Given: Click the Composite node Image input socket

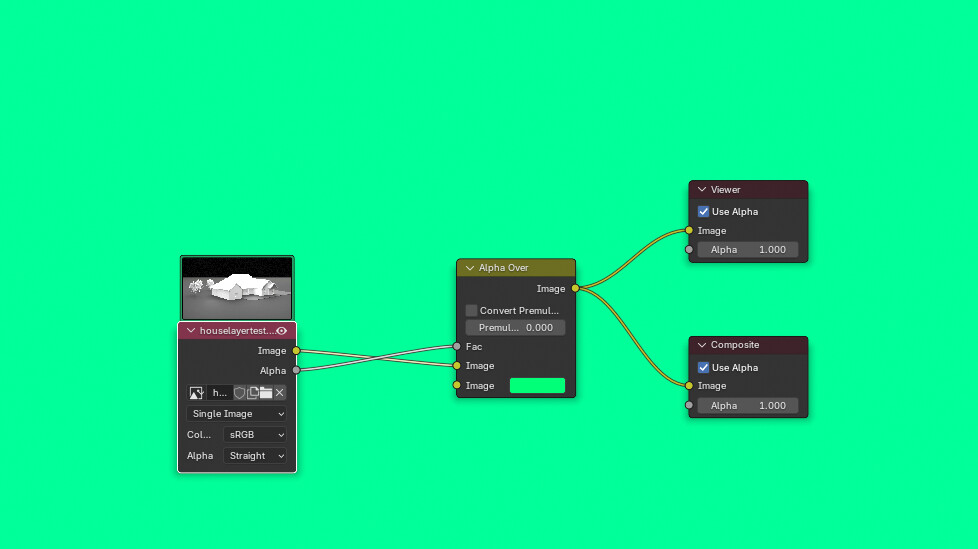Looking at the screenshot, I should click(x=689, y=386).
